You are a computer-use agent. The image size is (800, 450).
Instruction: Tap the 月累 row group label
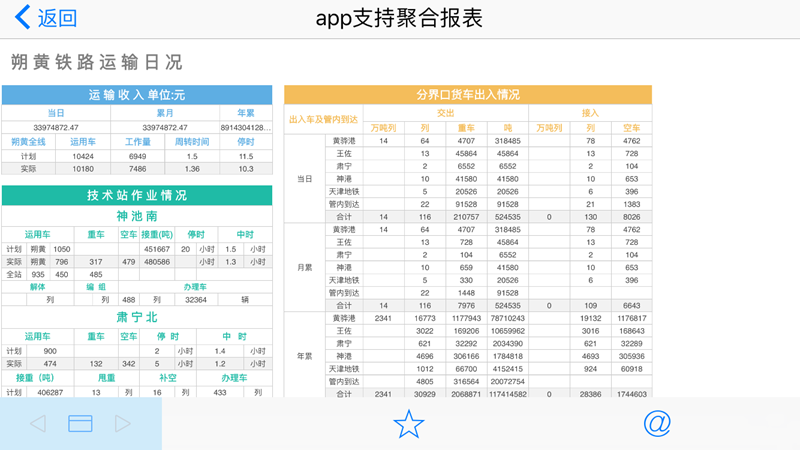(x=305, y=267)
